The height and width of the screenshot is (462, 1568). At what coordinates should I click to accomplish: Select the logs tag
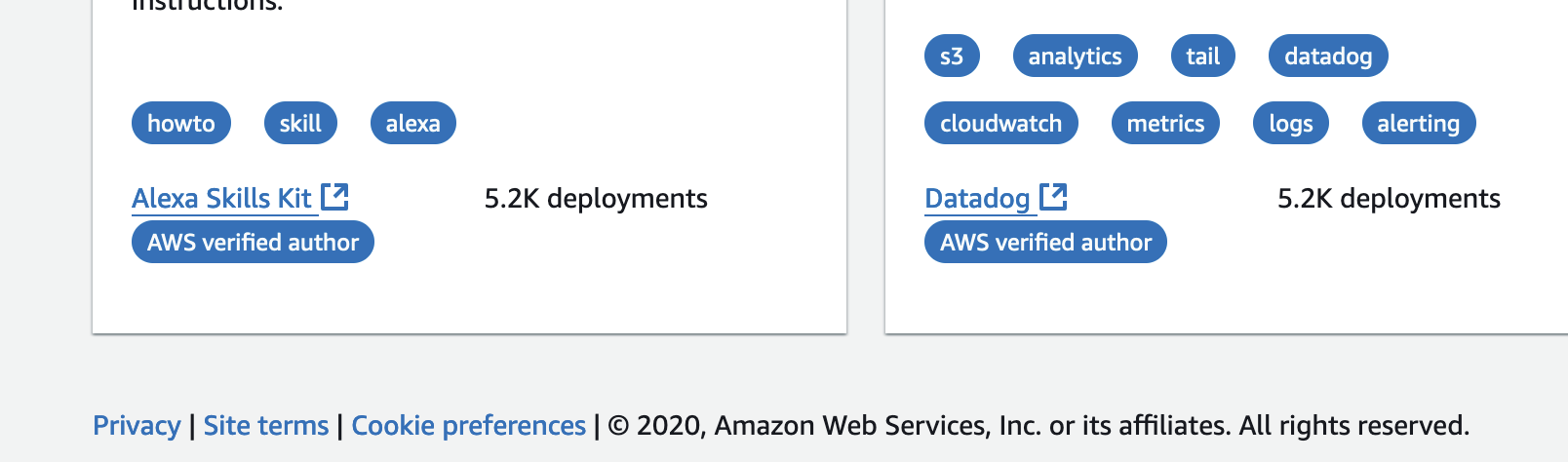coord(1291,123)
